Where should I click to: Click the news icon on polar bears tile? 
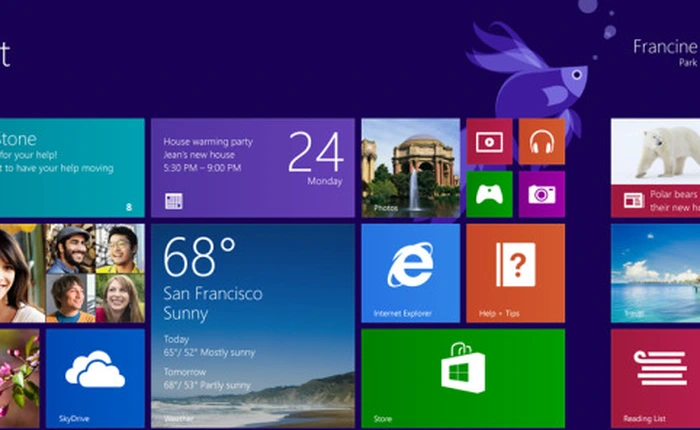633,200
